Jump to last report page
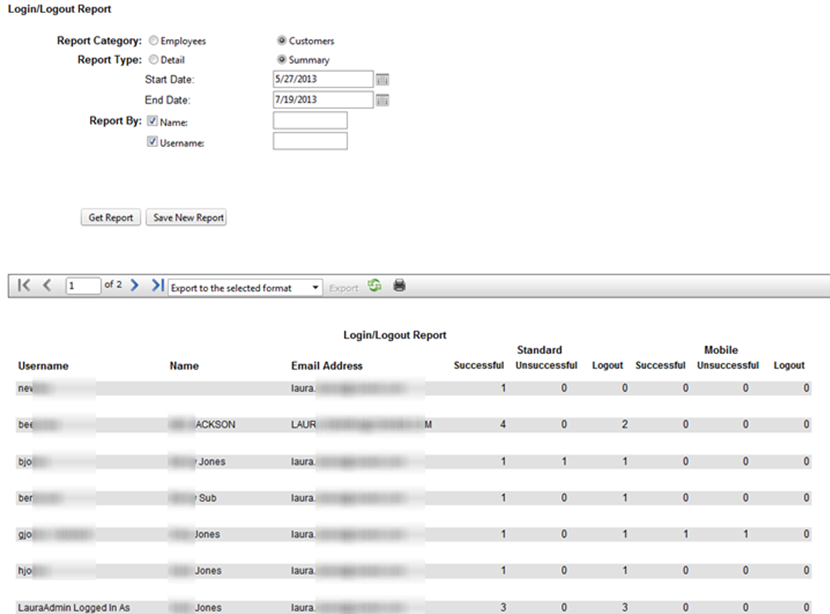 pos(157,287)
